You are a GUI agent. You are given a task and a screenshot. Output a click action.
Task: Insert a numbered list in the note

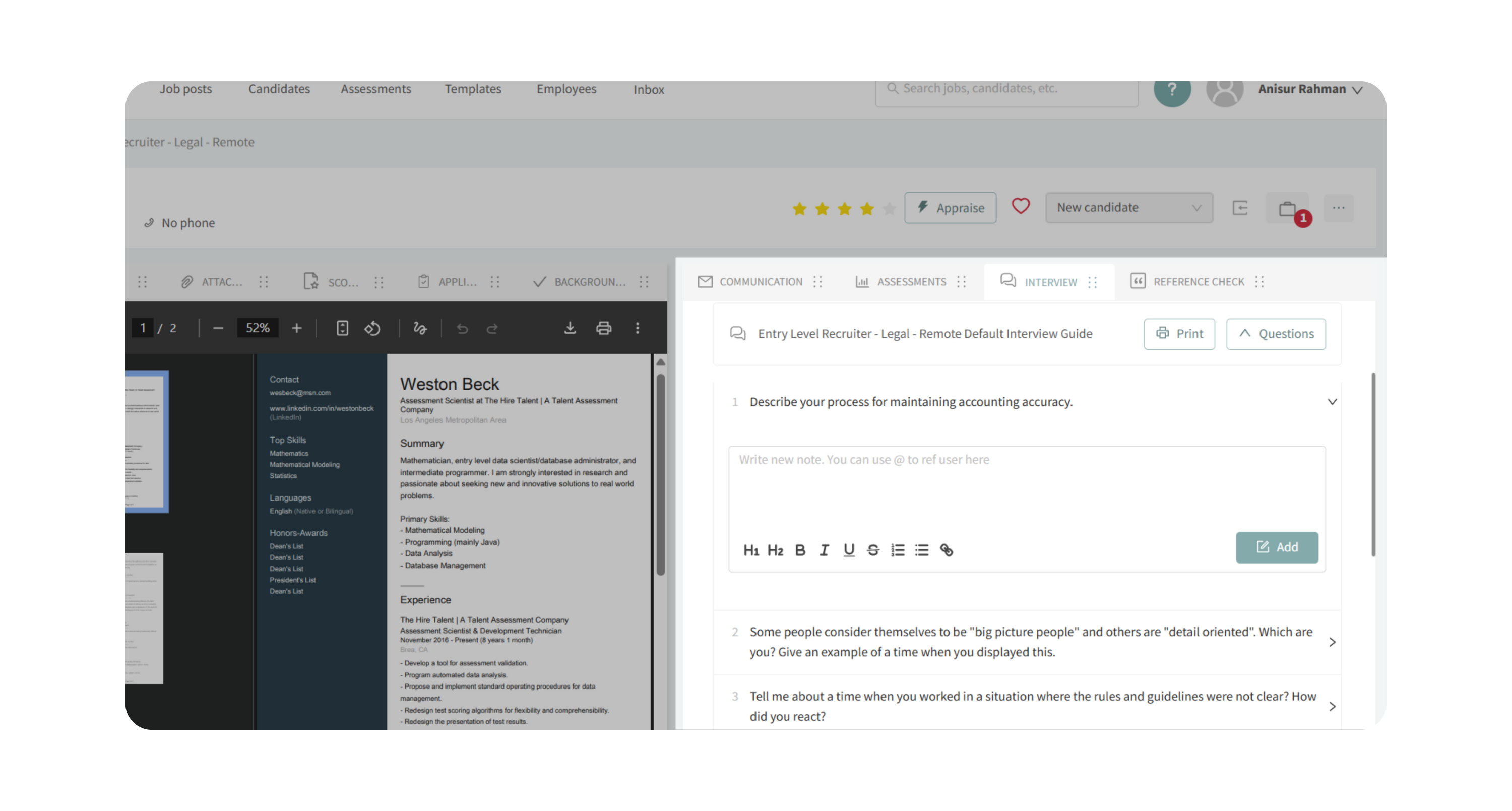897,550
